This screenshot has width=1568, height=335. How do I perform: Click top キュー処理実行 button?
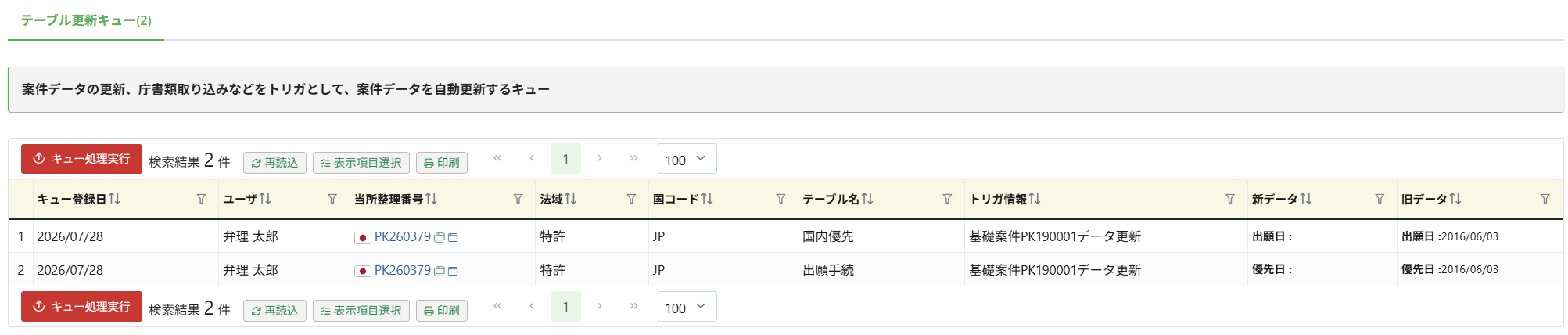pos(82,159)
